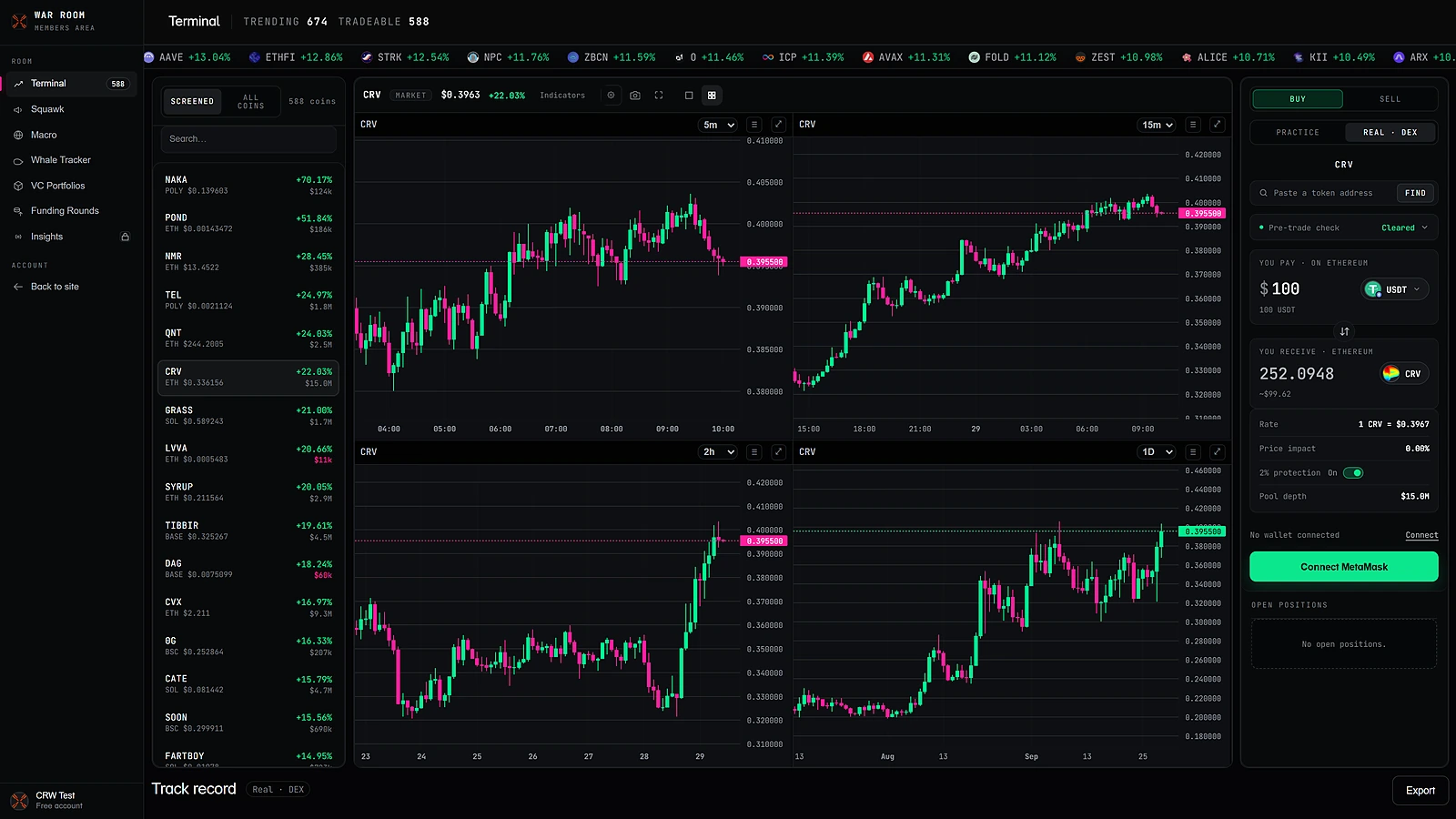The image size is (1456, 819).
Task: Open menu icon on 15m chart
Action: click(1193, 125)
